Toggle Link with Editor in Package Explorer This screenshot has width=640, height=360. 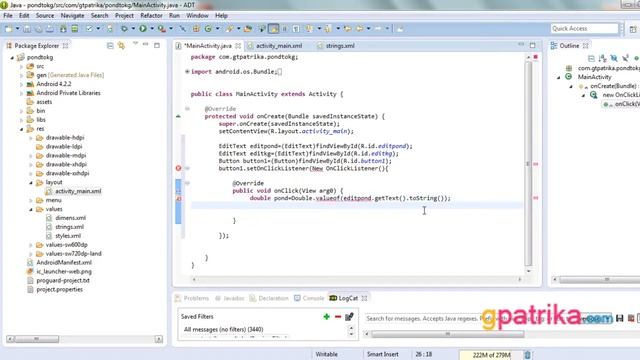tap(121, 46)
